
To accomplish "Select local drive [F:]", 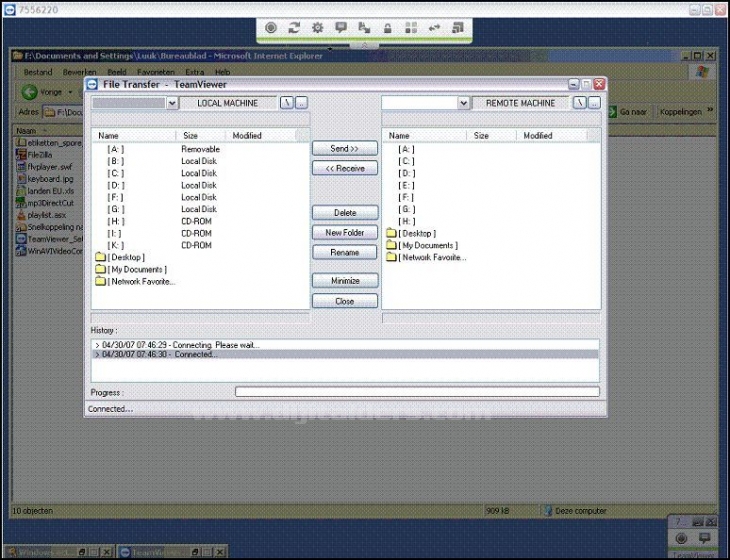I will [x=115, y=197].
